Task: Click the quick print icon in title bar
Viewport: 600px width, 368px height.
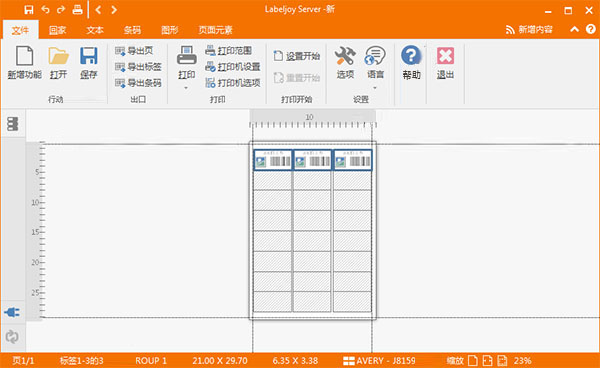Action: click(77, 10)
